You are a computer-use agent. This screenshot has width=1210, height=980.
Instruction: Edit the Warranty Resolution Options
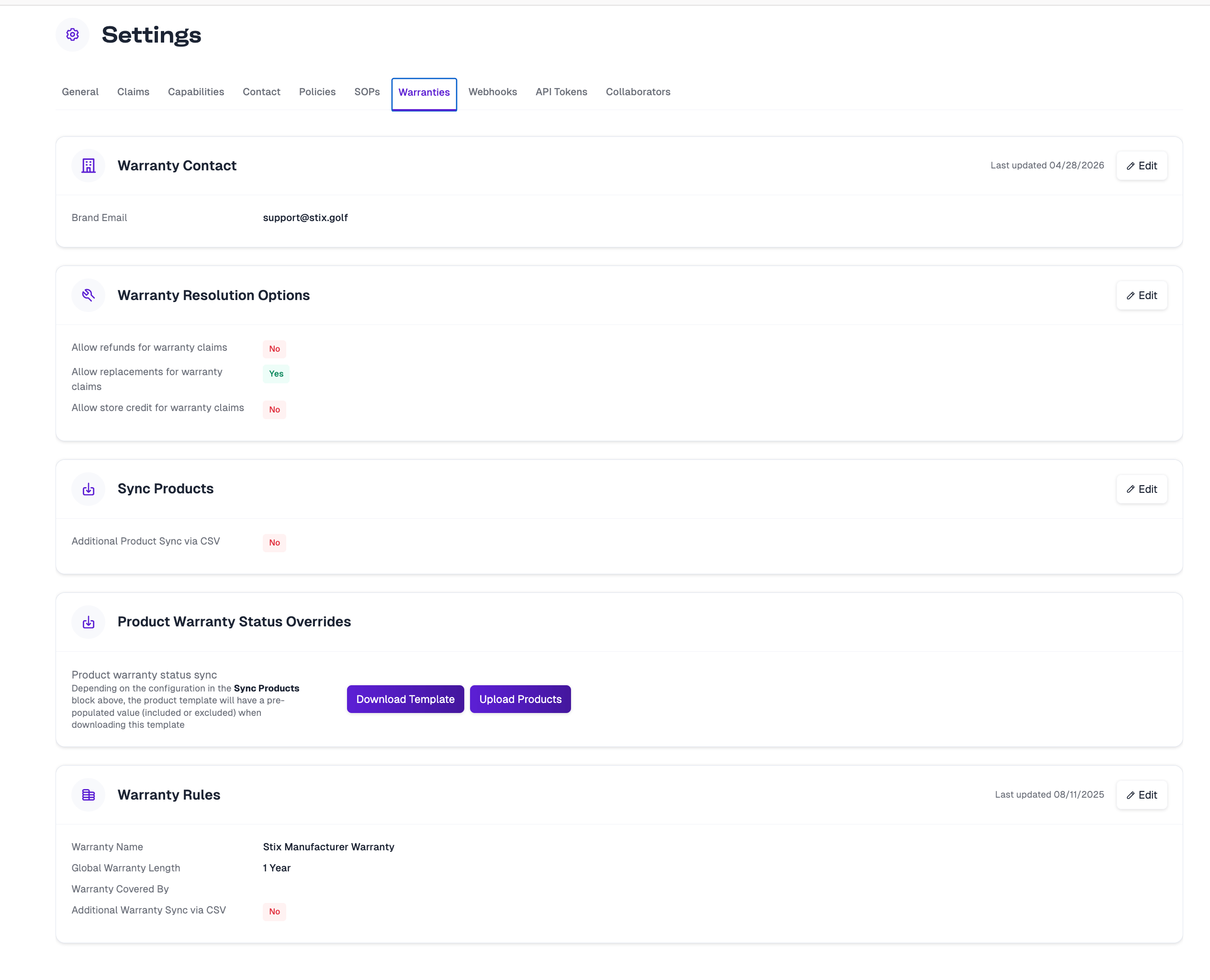point(1142,296)
